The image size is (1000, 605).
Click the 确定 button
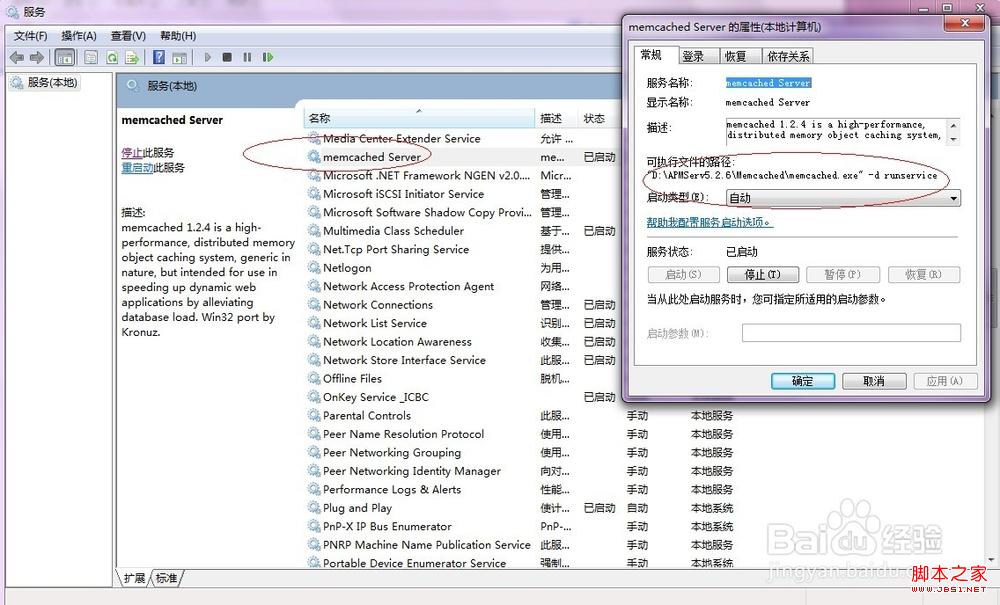(x=802, y=381)
